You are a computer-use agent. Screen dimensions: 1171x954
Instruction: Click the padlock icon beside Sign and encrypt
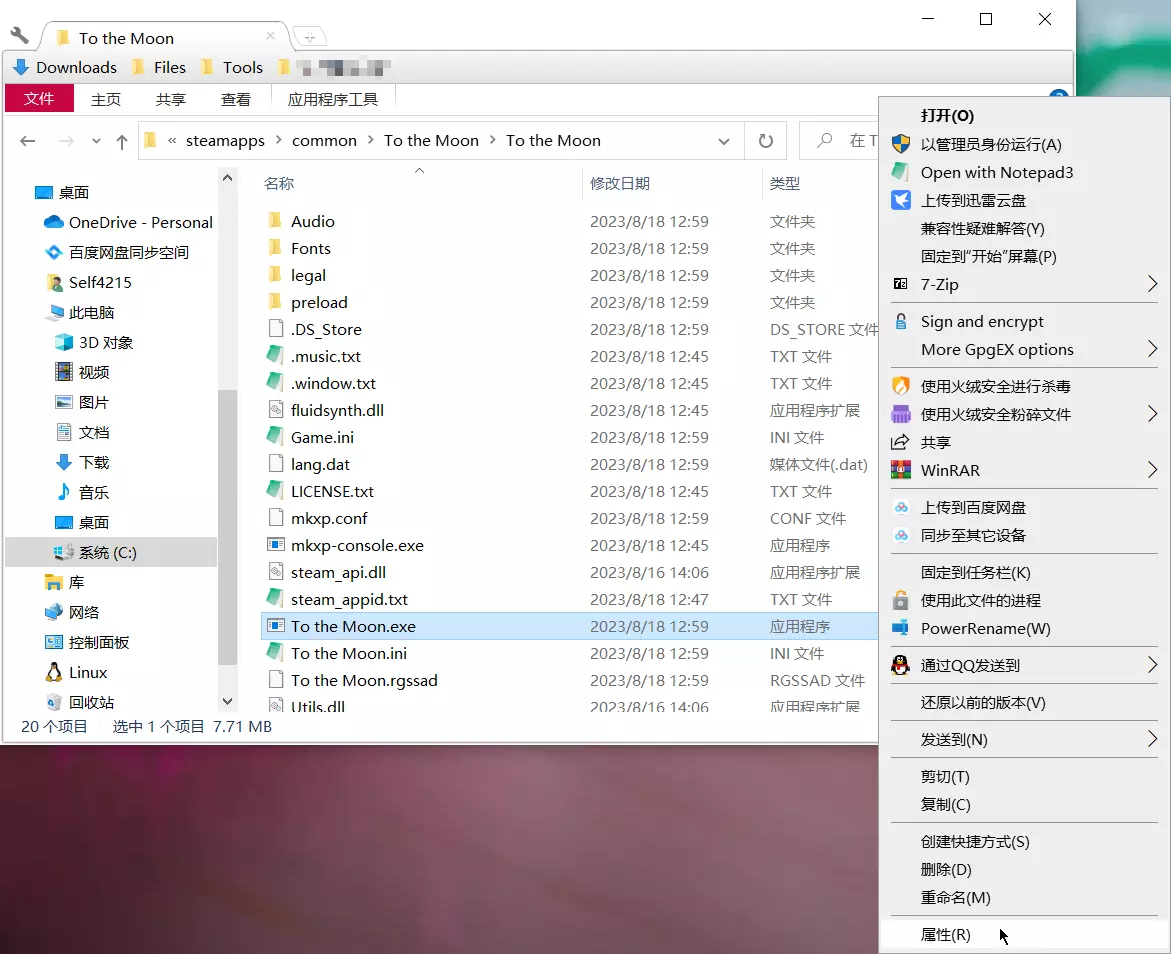tap(901, 321)
